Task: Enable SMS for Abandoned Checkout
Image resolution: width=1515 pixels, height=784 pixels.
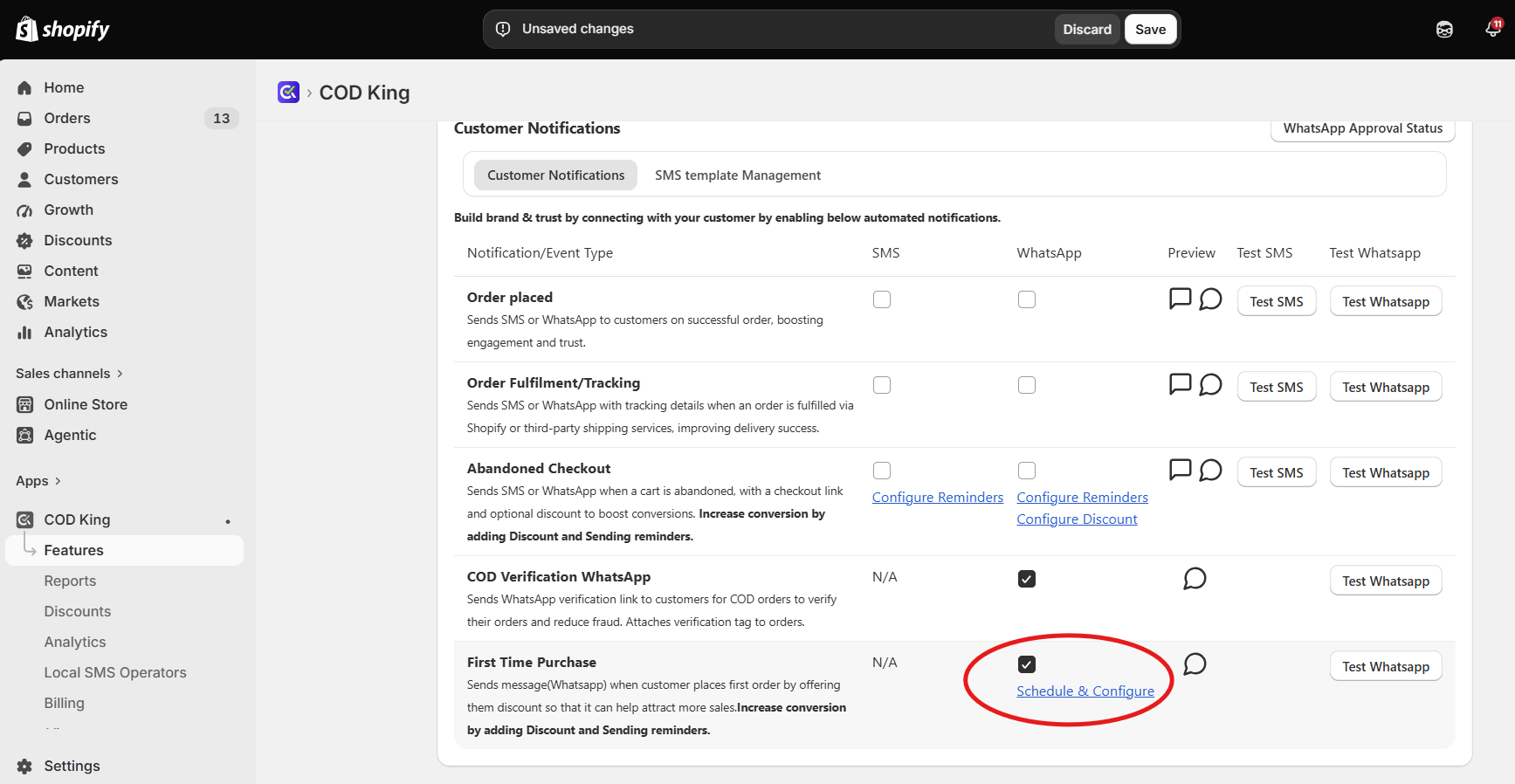Action: point(882,471)
